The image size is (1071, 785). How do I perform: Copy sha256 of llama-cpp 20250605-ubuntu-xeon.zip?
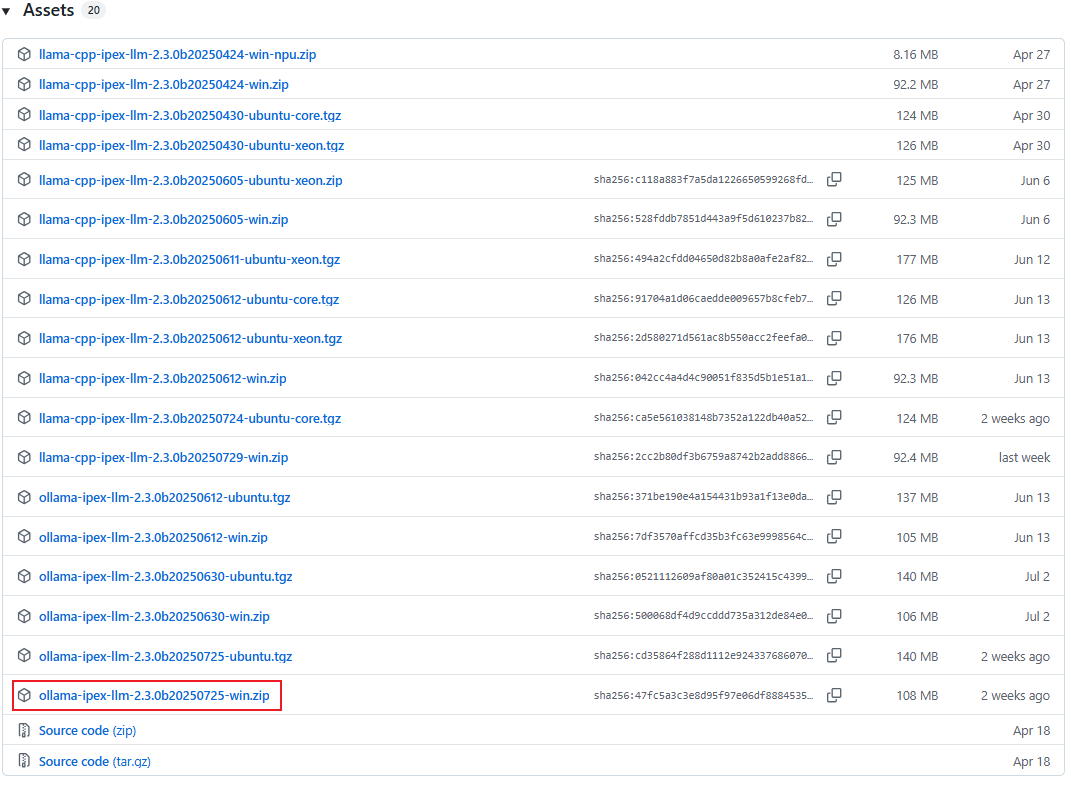click(x=834, y=180)
